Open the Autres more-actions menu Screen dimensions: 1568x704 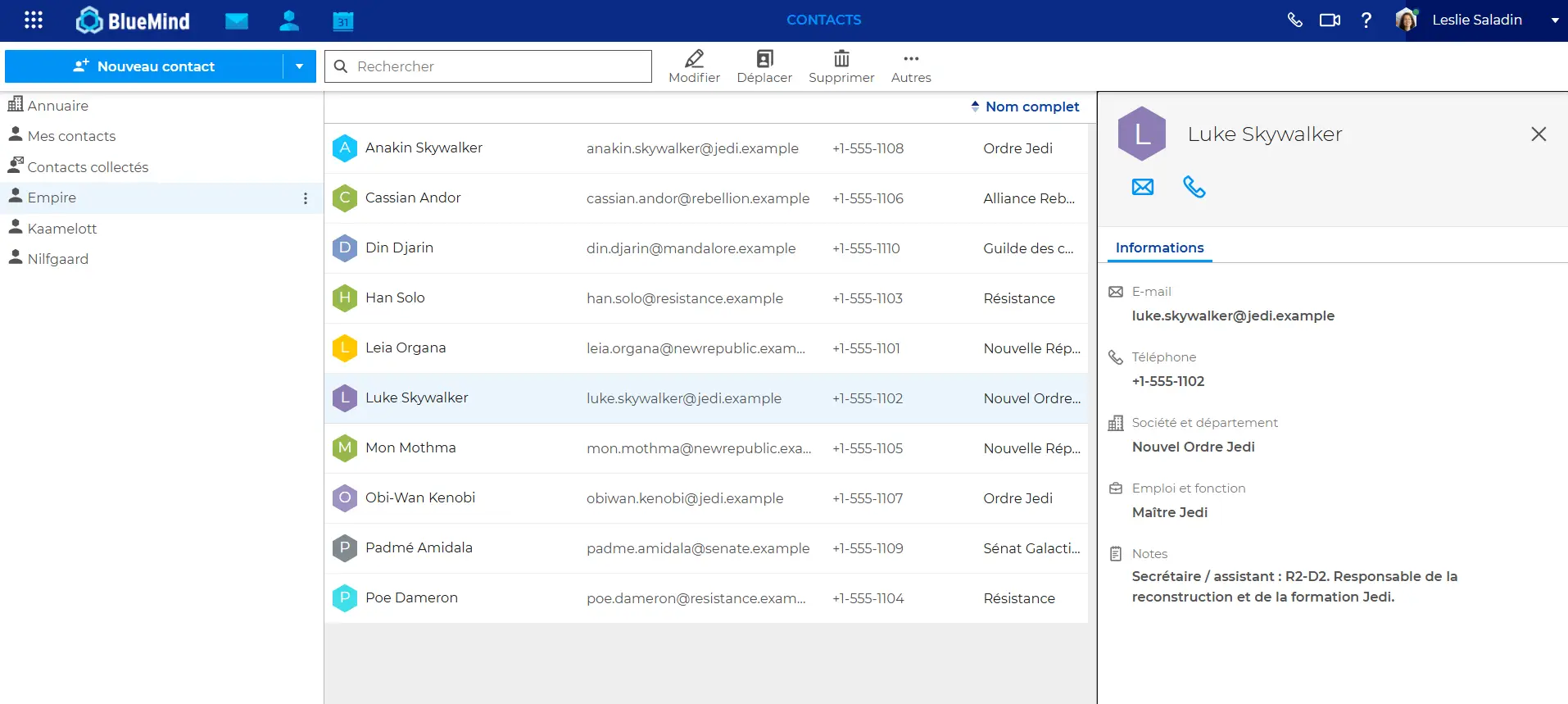[911, 66]
